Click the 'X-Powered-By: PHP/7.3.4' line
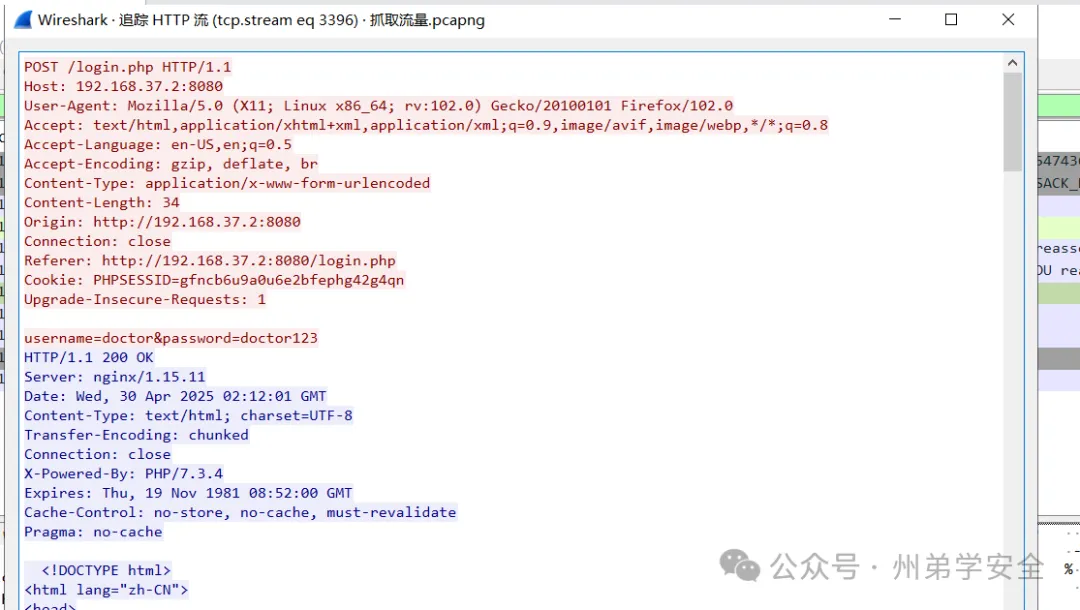 tap(123, 474)
